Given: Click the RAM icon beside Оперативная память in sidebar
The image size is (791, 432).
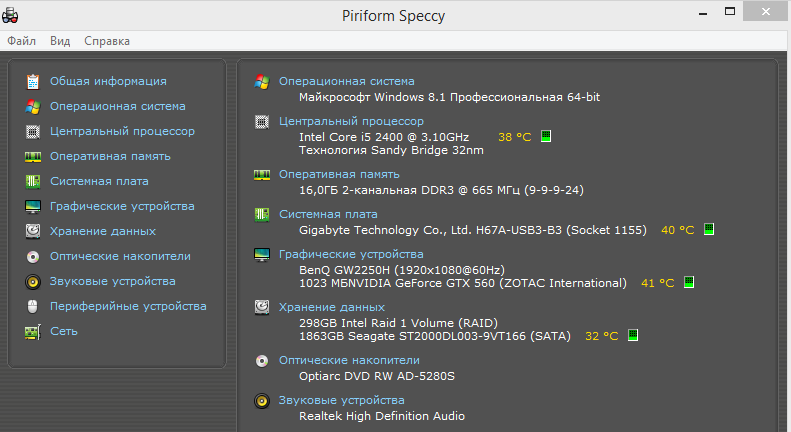Looking at the screenshot, I should (33, 157).
